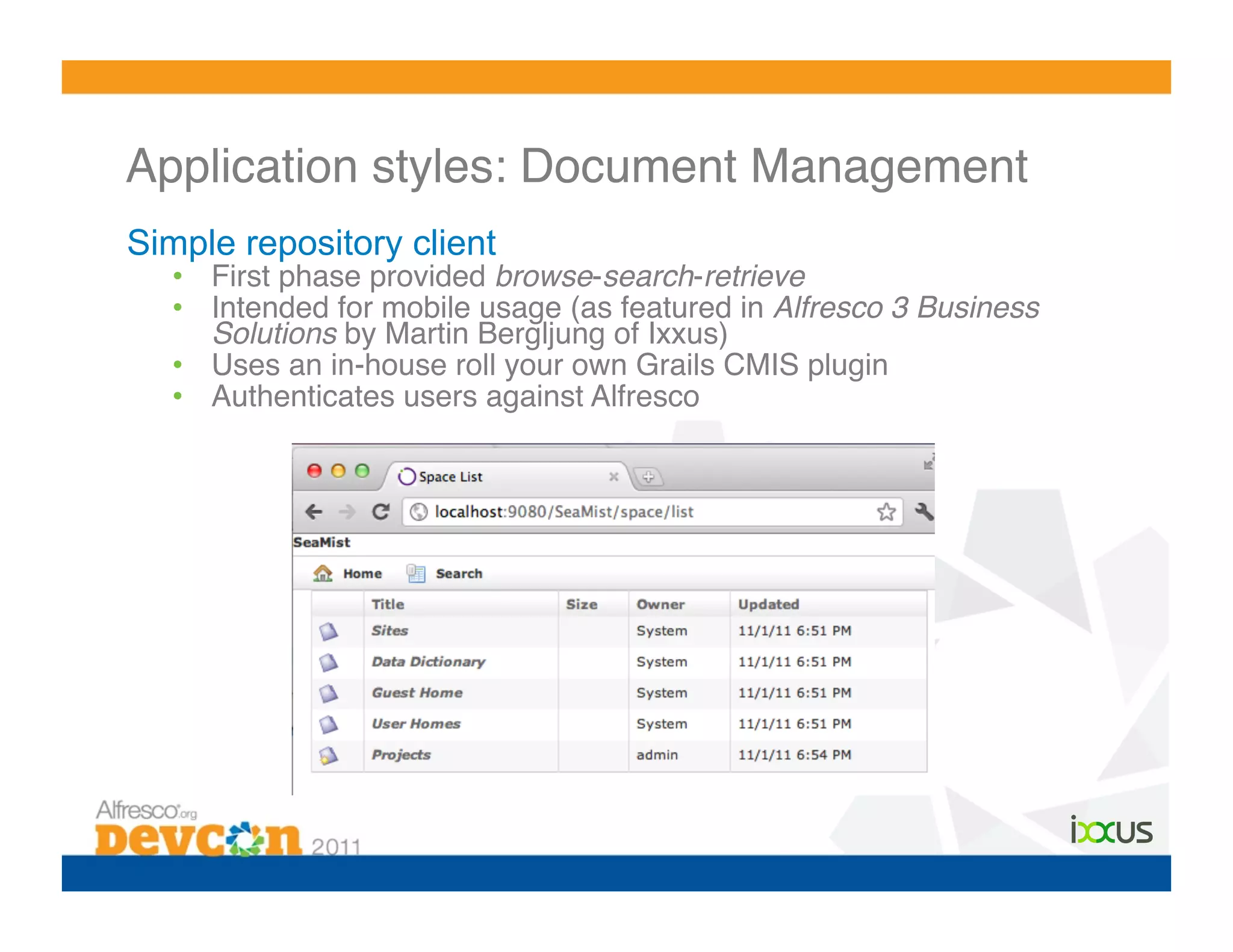Click the SeaMist page heading
This screenshot has height=952, width=1233.
(321, 542)
